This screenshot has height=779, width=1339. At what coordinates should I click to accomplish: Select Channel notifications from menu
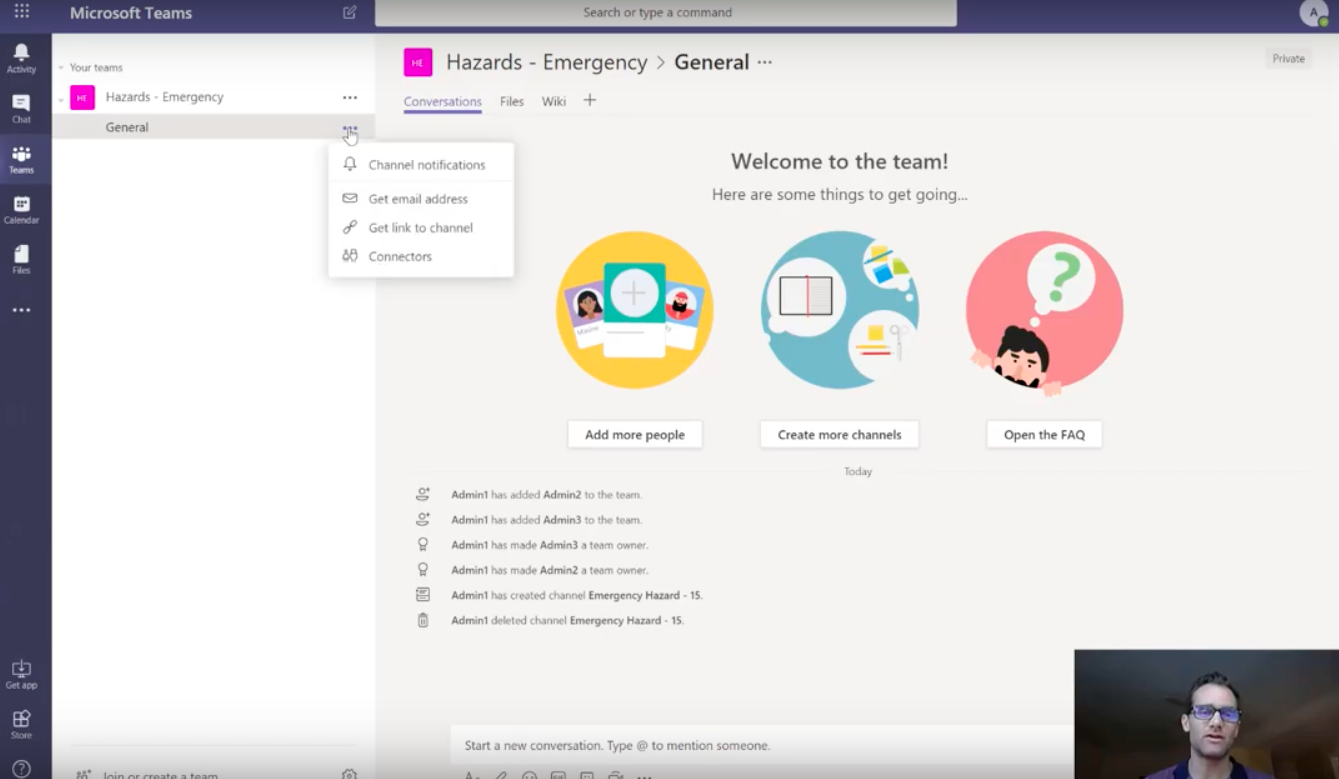(x=421, y=165)
